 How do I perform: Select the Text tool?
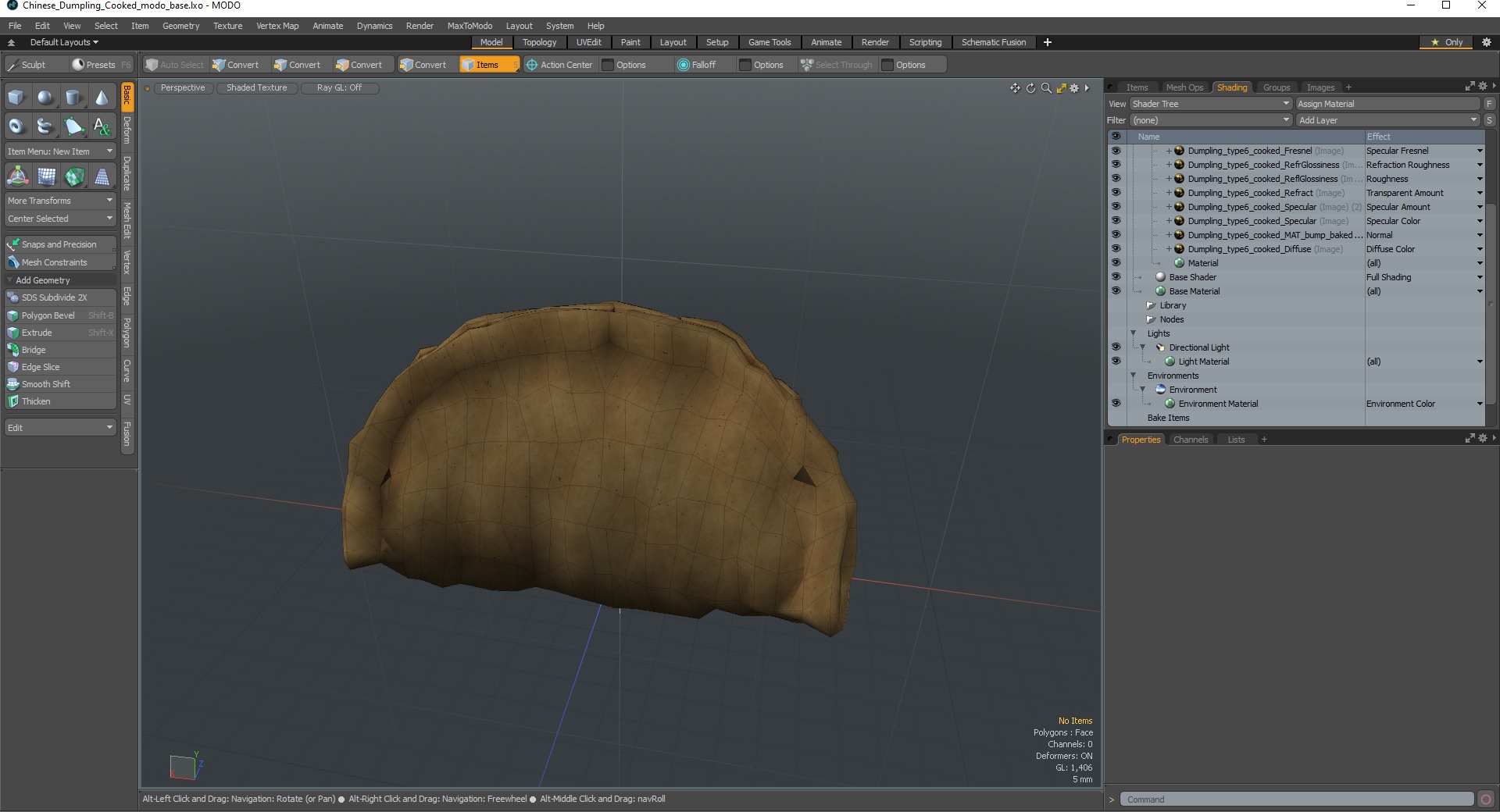pos(102,126)
